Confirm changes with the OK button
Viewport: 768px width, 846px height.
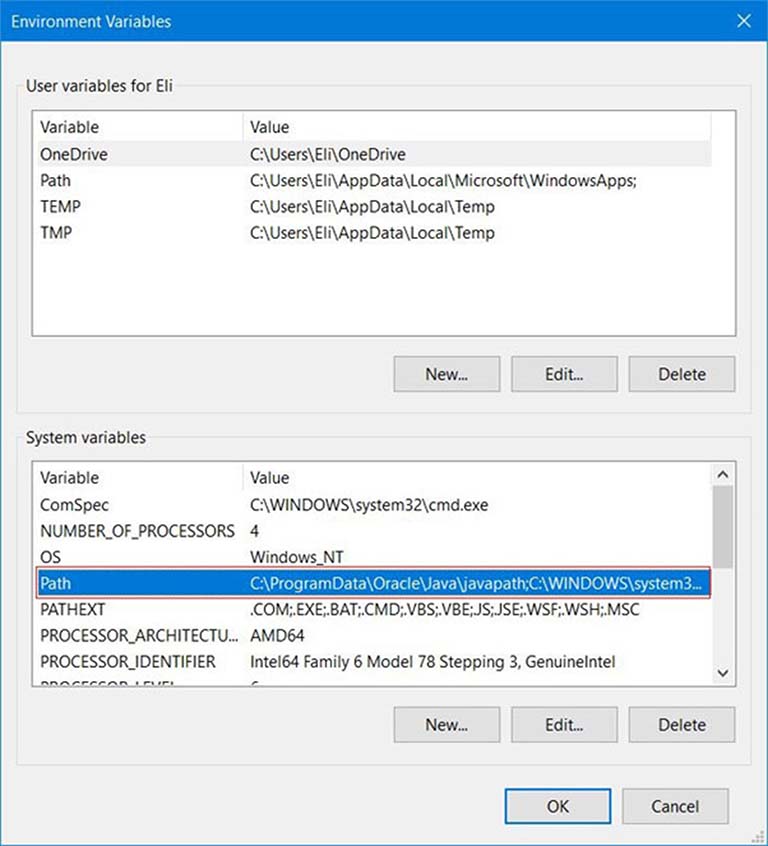[558, 806]
